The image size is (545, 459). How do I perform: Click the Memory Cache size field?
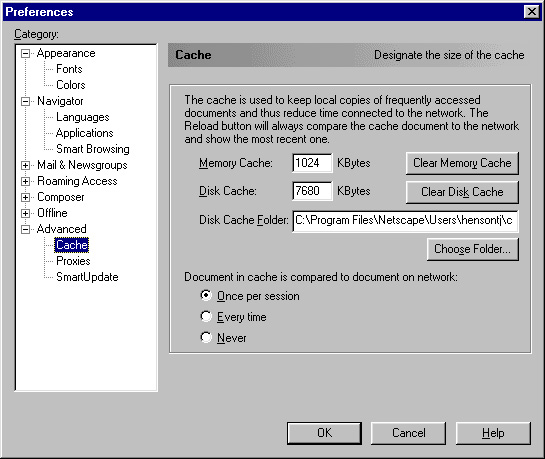click(x=312, y=163)
